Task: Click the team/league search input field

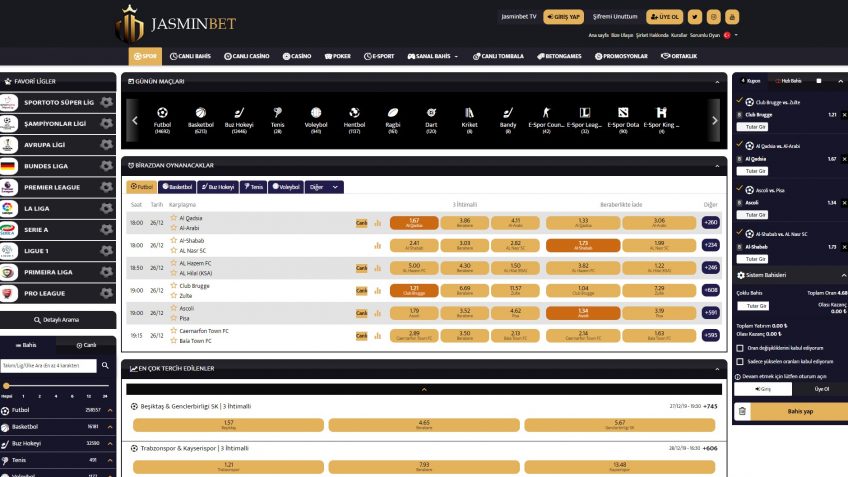Action: 49,366
